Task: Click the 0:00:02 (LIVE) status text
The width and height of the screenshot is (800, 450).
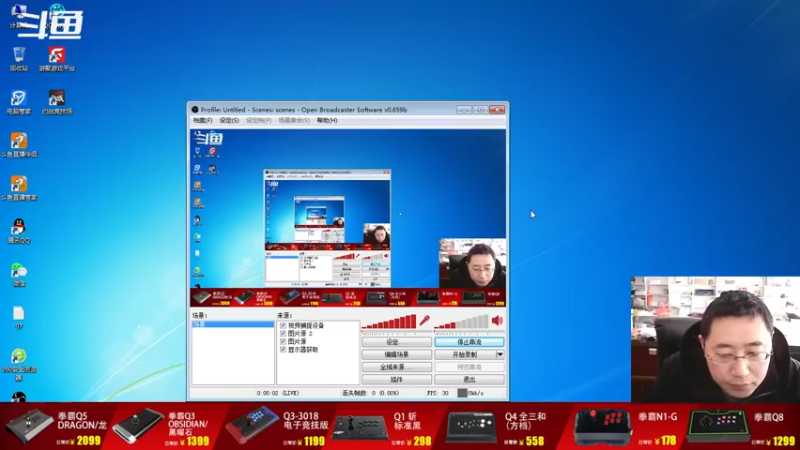Action: tap(278, 393)
